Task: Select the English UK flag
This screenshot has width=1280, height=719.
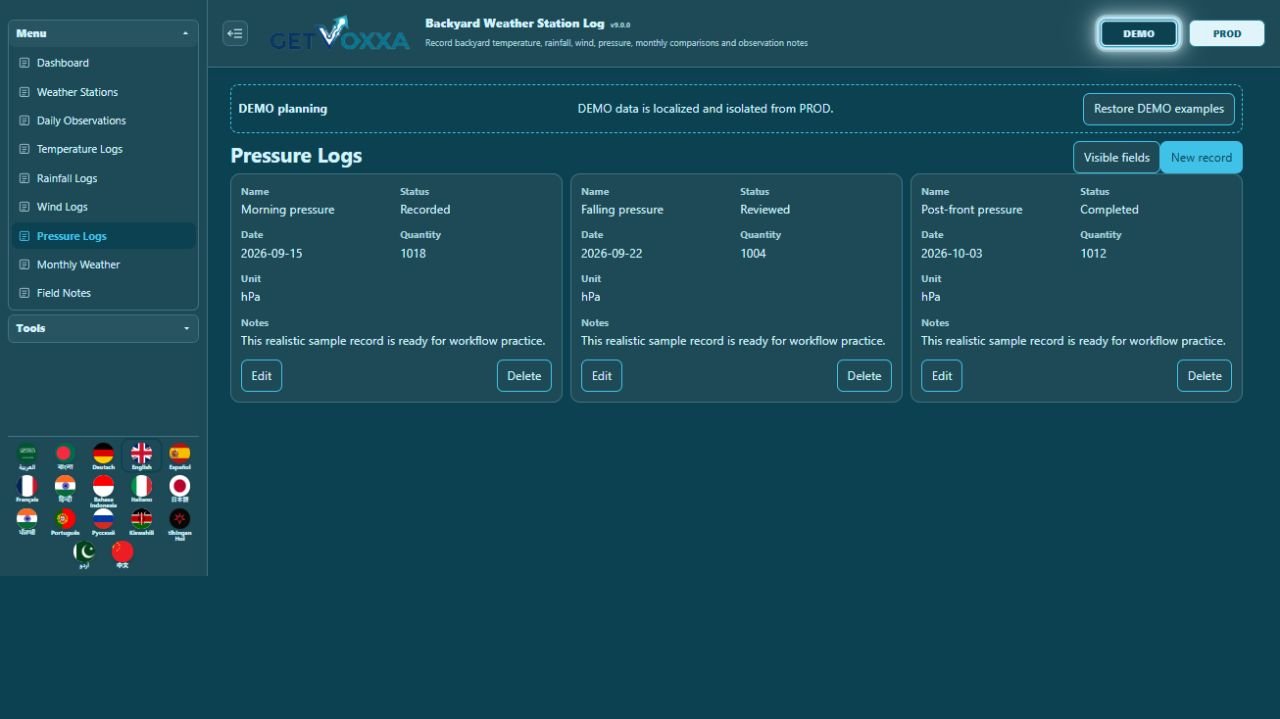Action: 141,457
